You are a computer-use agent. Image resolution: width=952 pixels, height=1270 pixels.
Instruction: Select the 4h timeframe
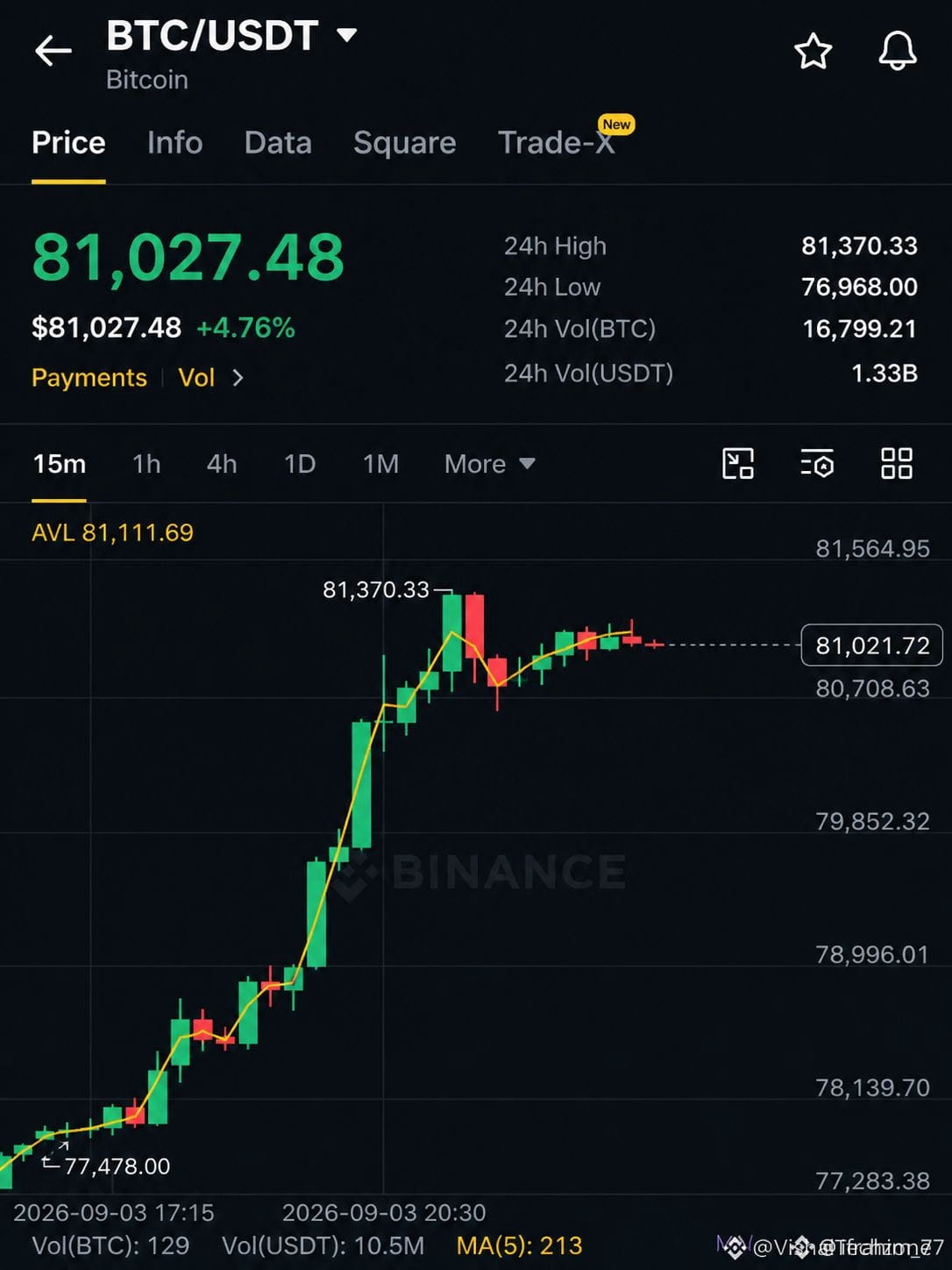(x=222, y=463)
